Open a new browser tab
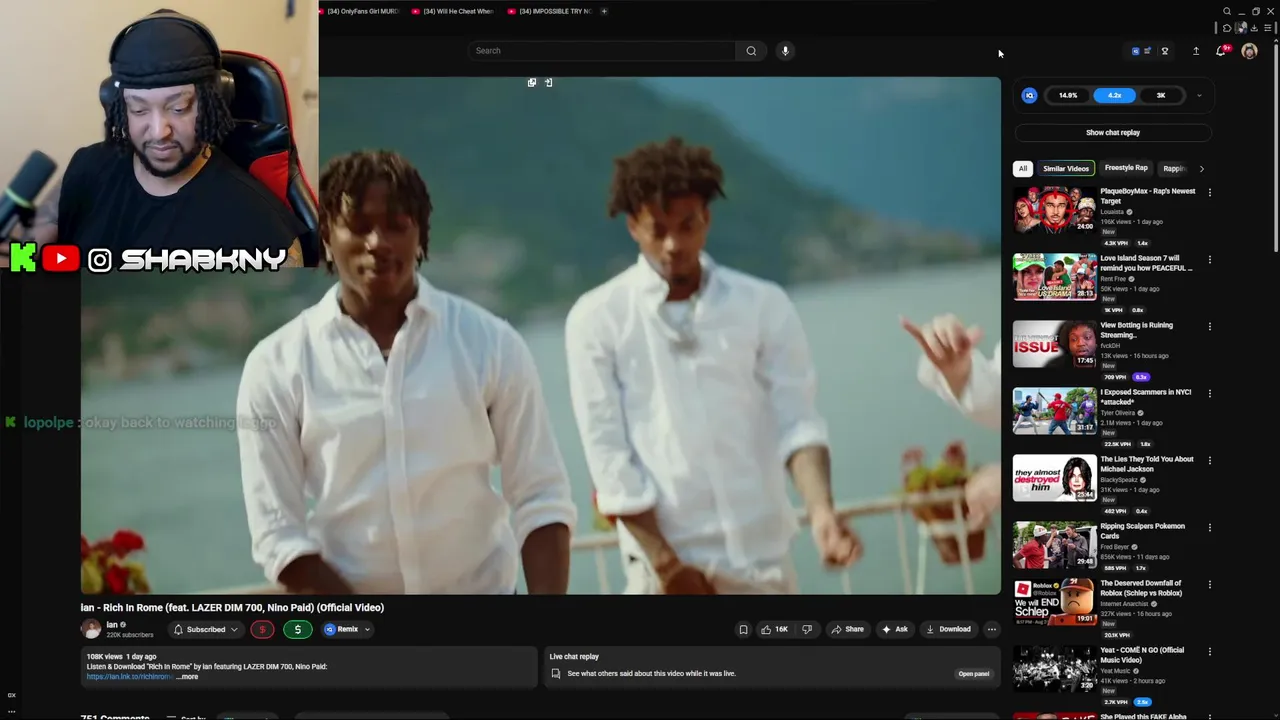Screen dimensions: 1280x720 603,11
